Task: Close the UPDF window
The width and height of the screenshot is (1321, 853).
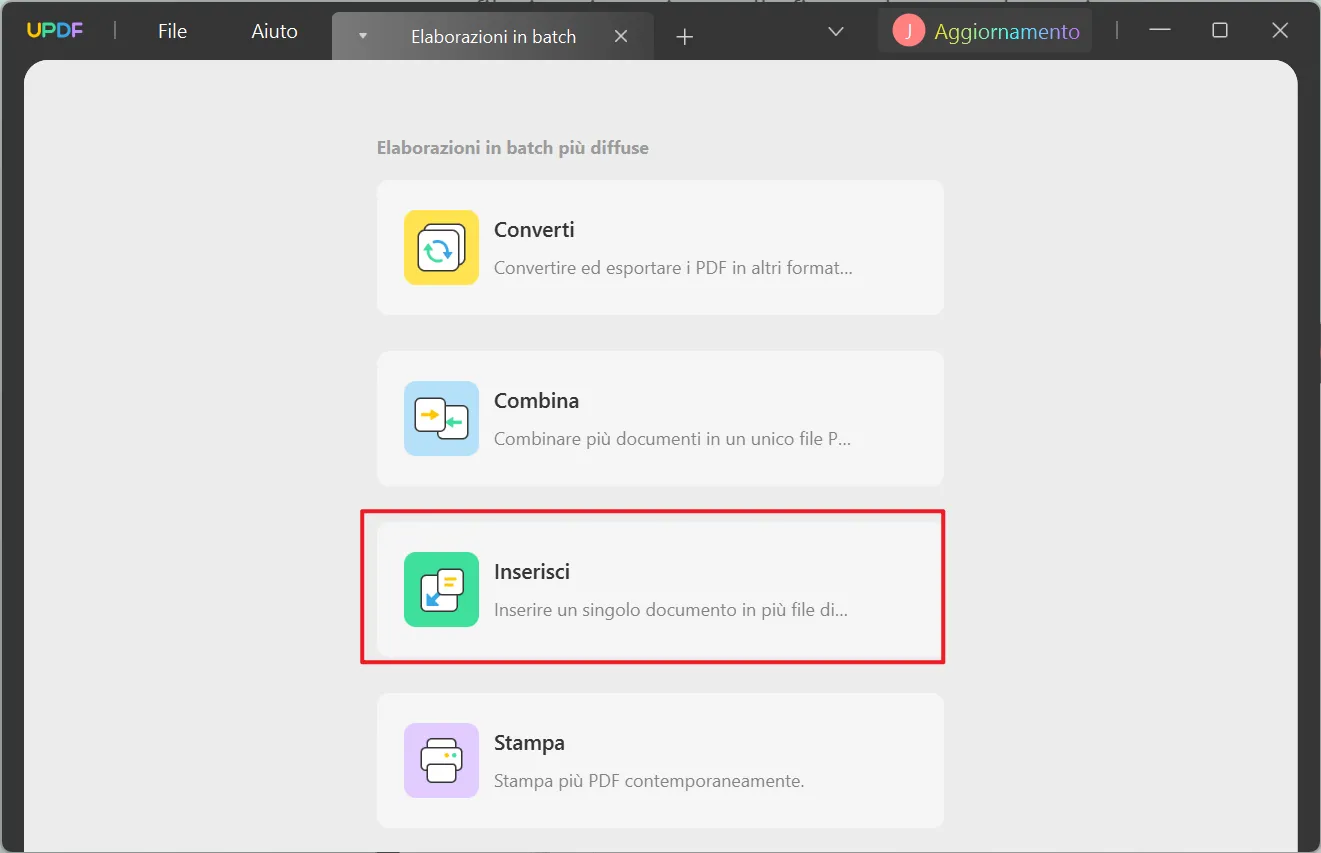Action: click(1280, 30)
